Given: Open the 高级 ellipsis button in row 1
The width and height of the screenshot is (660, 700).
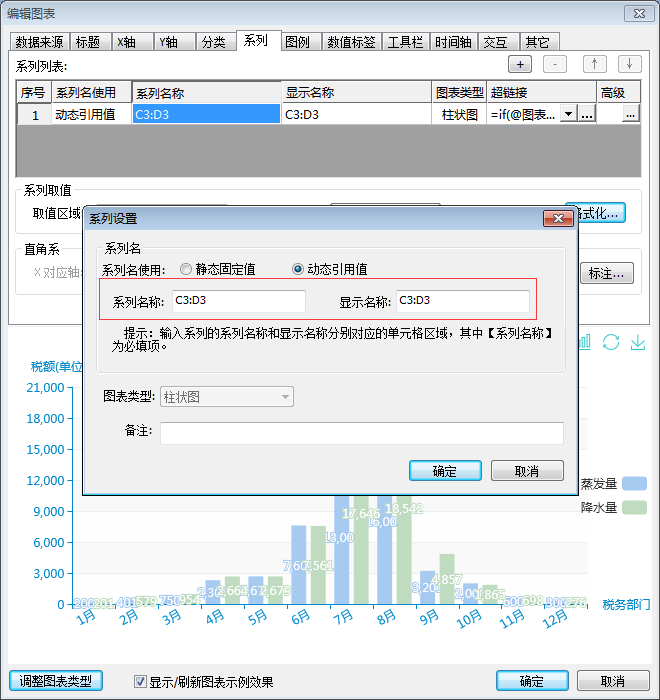Looking at the screenshot, I should click(630, 114).
